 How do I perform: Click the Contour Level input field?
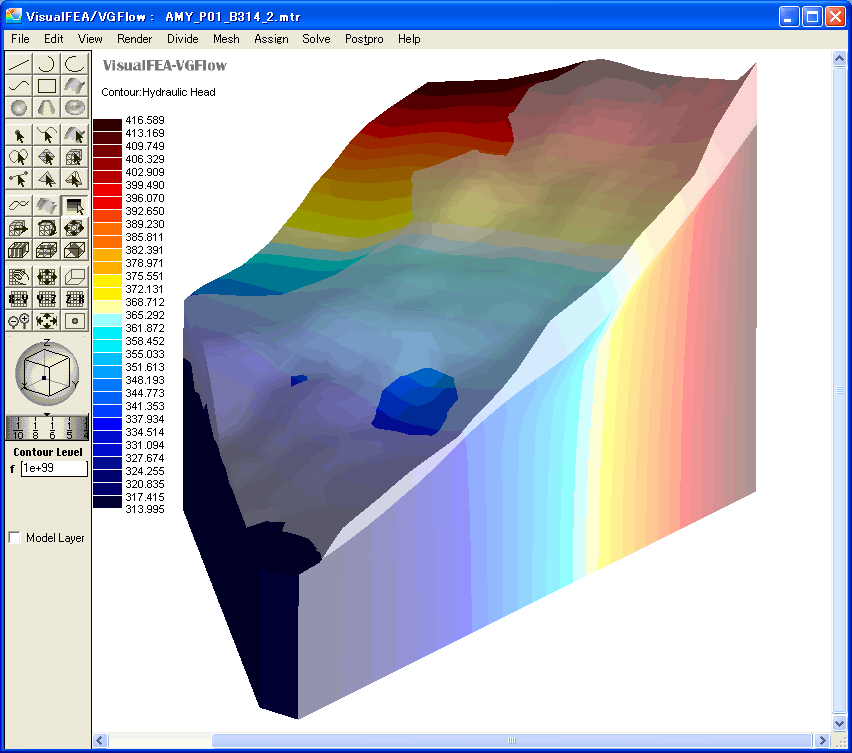(x=54, y=468)
